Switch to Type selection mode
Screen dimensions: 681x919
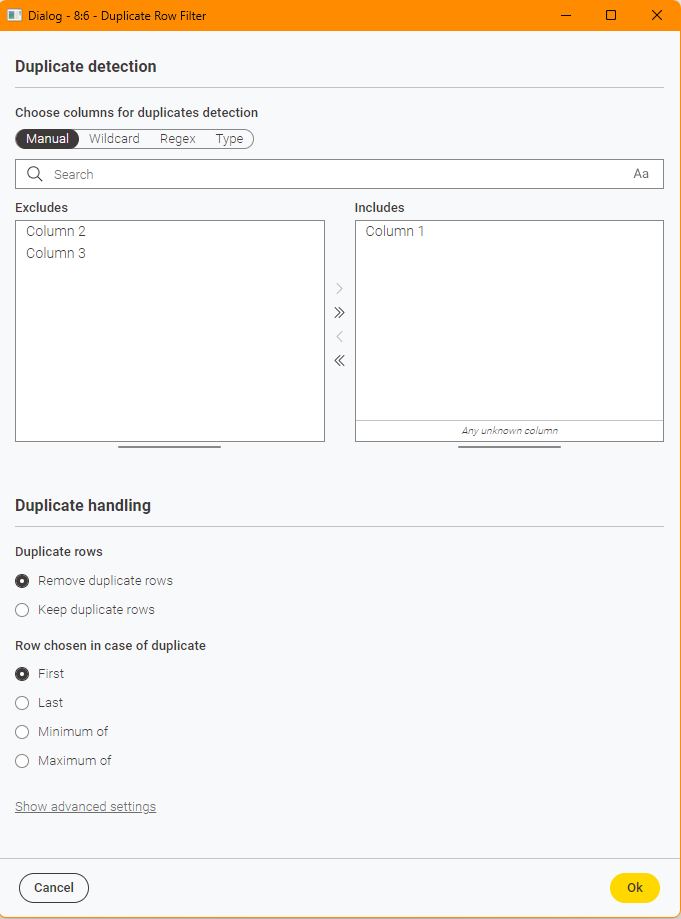point(229,139)
